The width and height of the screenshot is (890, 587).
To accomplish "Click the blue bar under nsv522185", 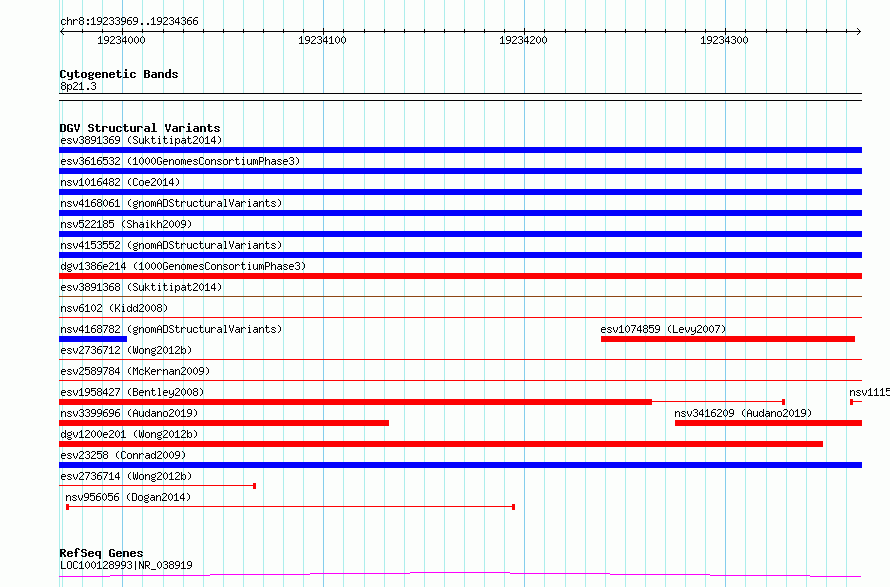I will pyautogui.click(x=460, y=234).
